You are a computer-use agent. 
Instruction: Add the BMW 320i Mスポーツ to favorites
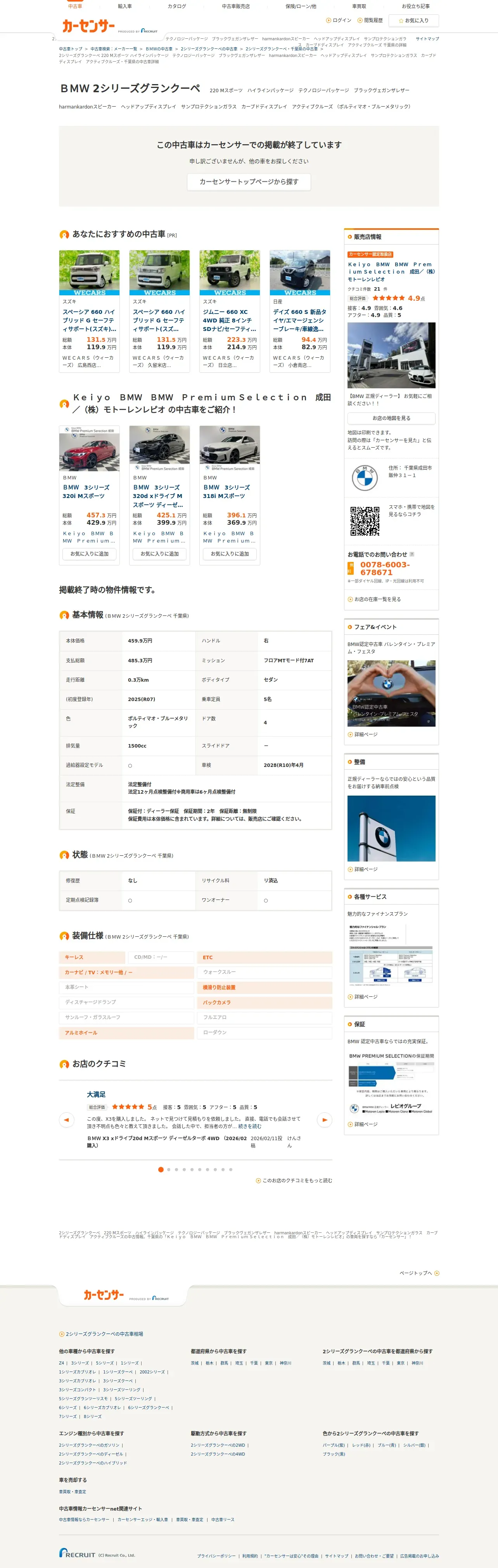pyautogui.click(x=90, y=554)
